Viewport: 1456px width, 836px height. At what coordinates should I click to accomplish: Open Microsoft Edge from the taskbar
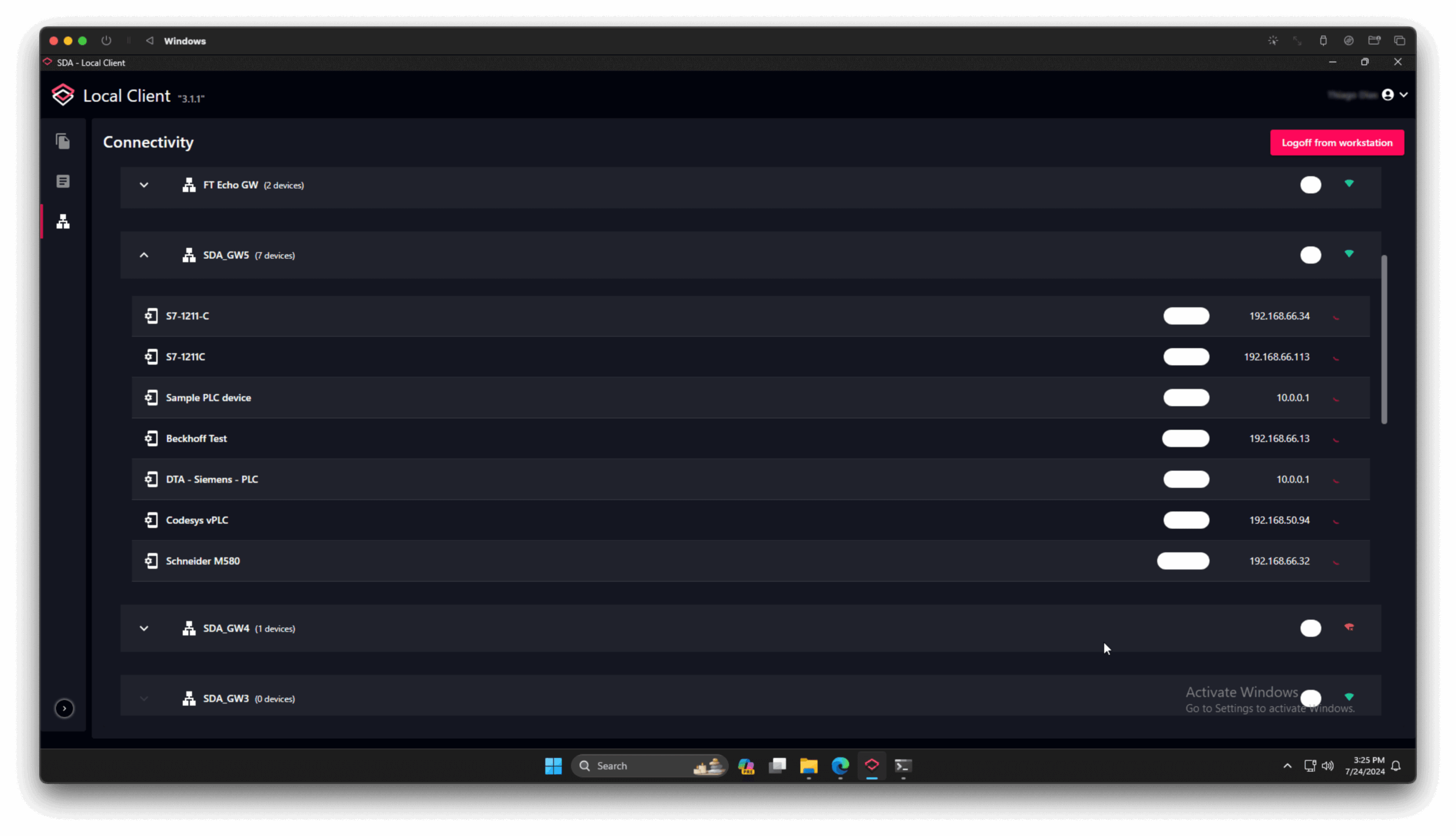840,765
